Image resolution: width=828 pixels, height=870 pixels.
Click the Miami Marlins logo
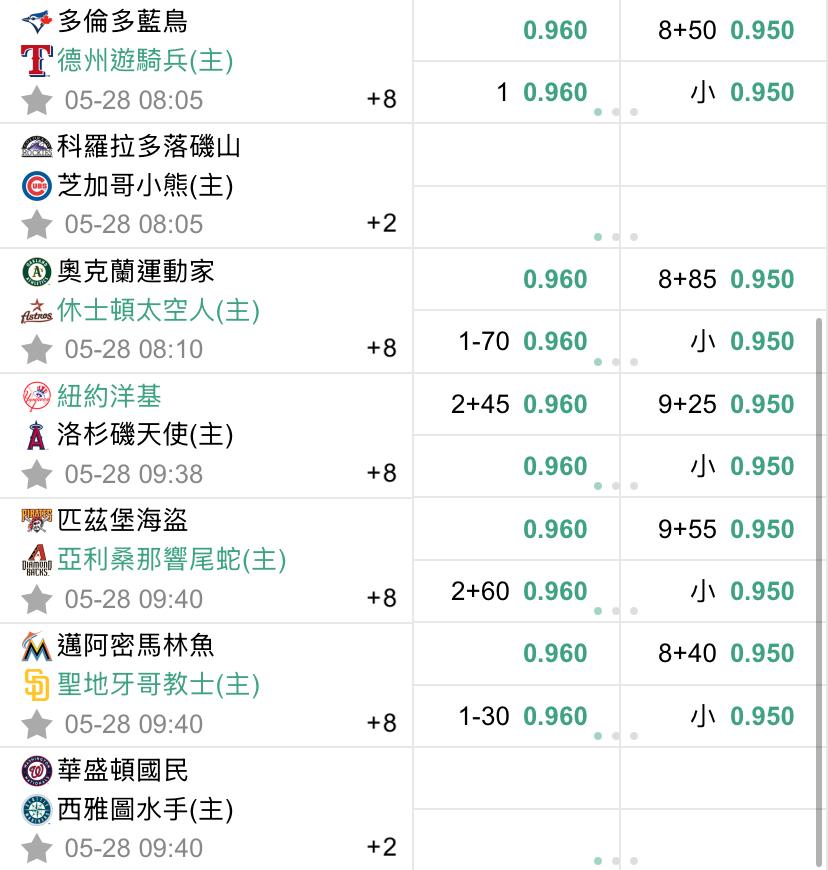(37, 646)
